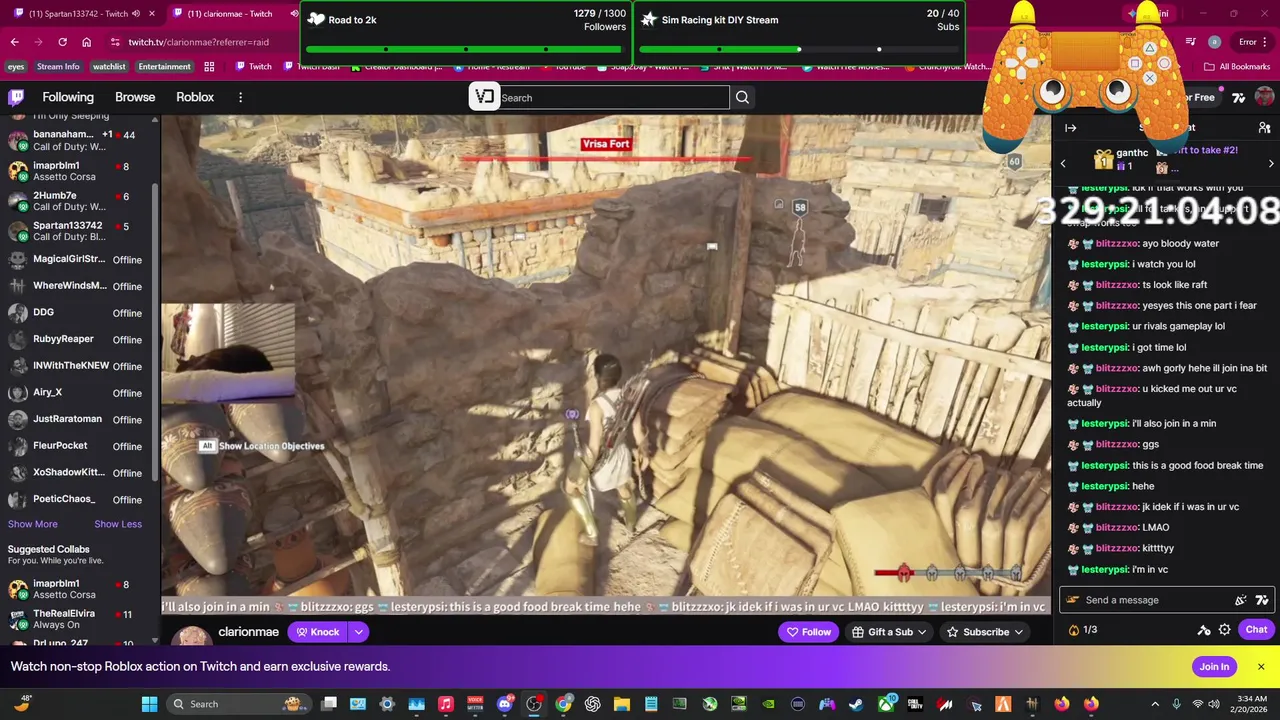This screenshot has height=720, width=1280.
Task: Send message with the Chat button
Action: click(1256, 630)
